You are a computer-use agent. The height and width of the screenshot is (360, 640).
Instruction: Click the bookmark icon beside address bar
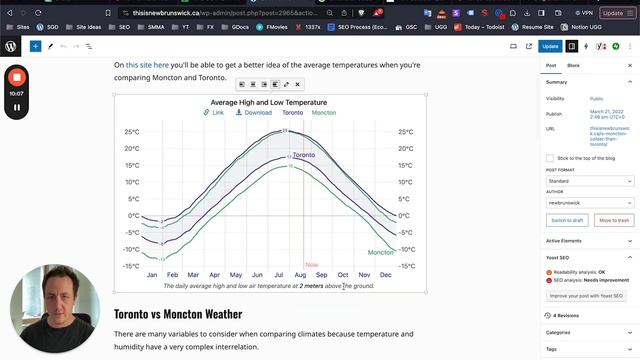[108, 13]
